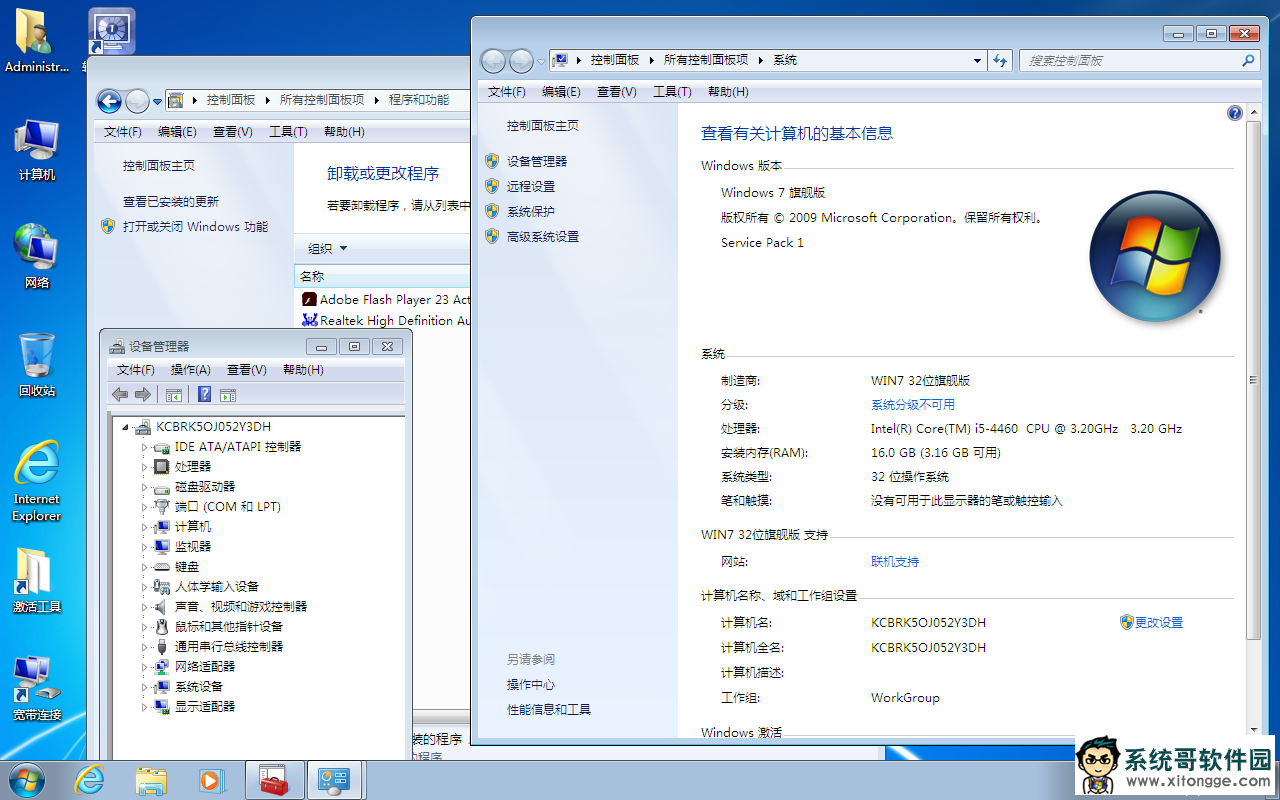
Task: Open the System window address bar dropdown
Action: pos(977,61)
